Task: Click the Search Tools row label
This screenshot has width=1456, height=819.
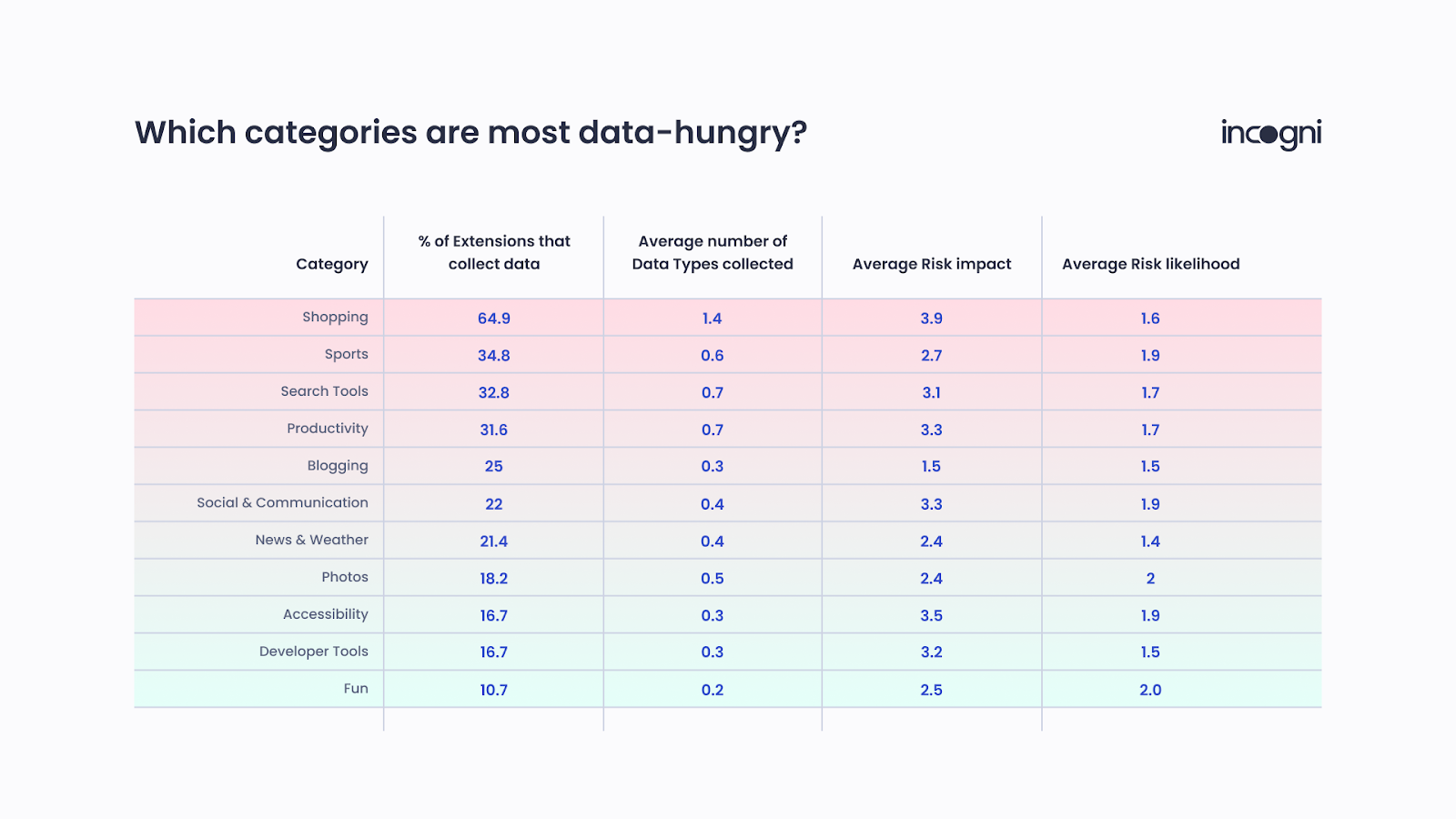Action: tap(325, 391)
